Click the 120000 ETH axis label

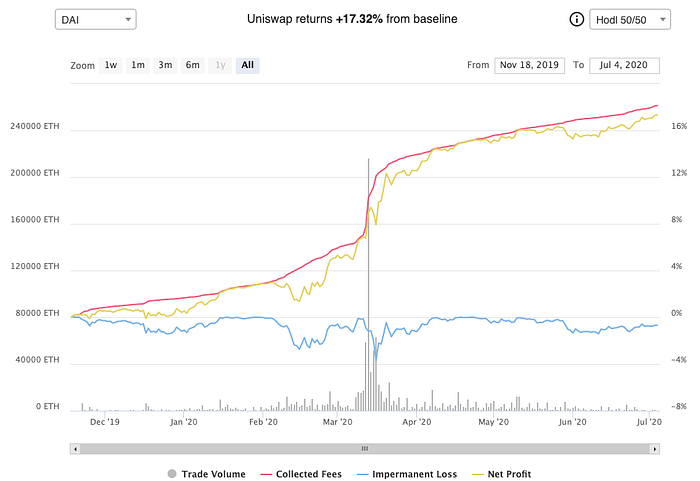click(35, 266)
